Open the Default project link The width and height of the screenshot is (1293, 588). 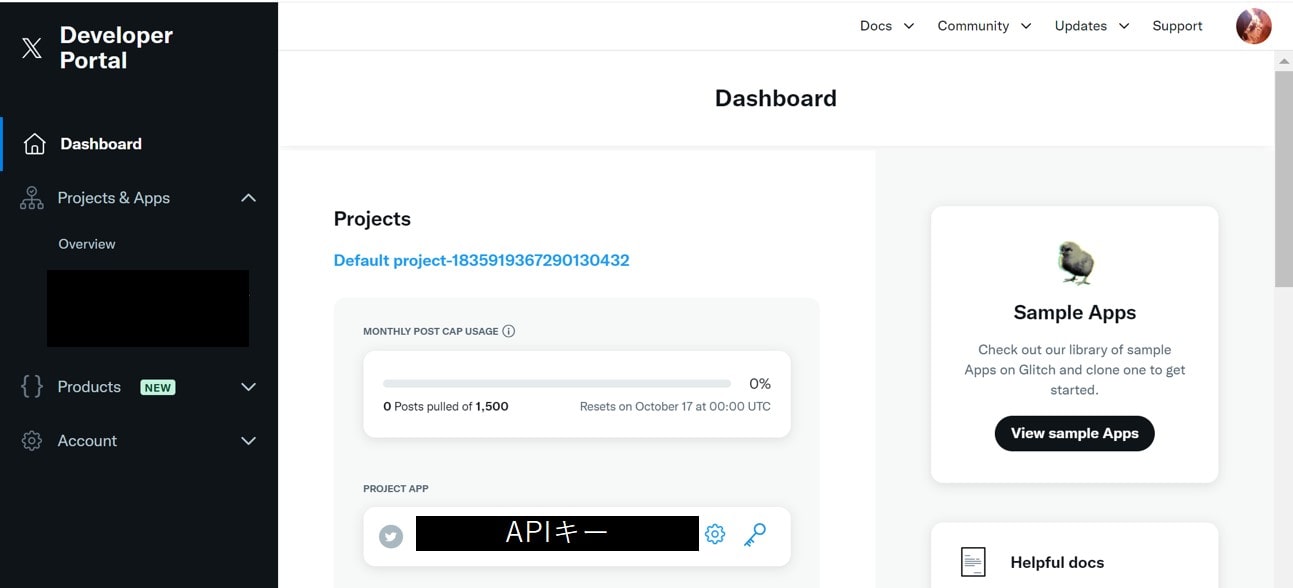tap(482, 260)
